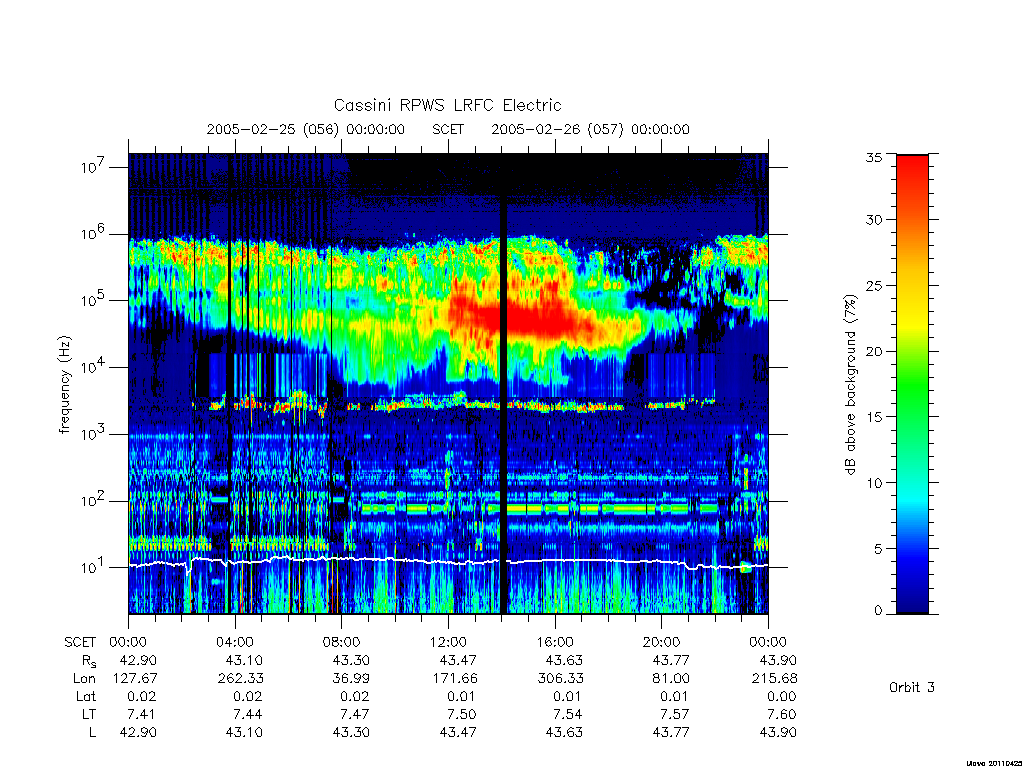Click the LT value 7.47
The width and height of the screenshot is (1024, 768).
point(355,714)
